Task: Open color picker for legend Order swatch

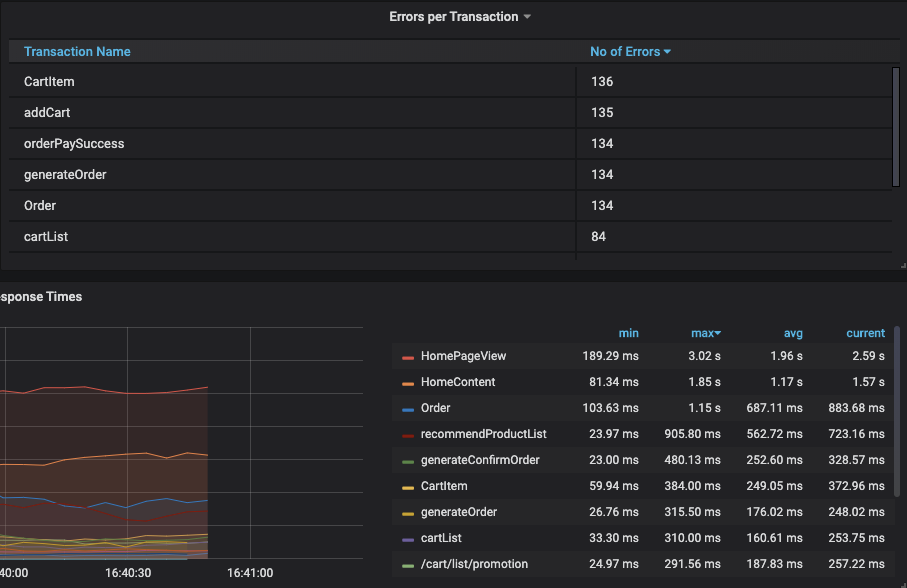Action: click(x=408, y=410)
